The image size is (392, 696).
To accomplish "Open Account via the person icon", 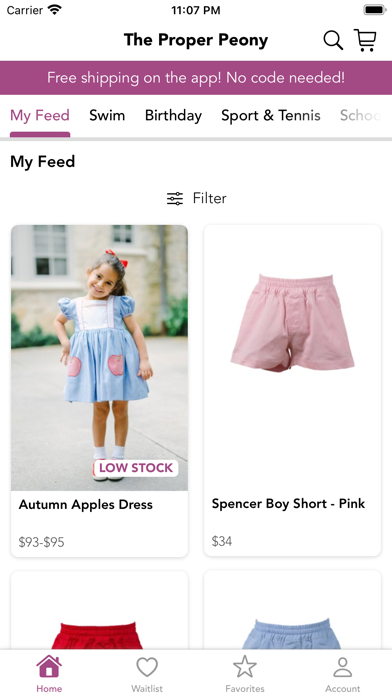I will tap(342, 667).
